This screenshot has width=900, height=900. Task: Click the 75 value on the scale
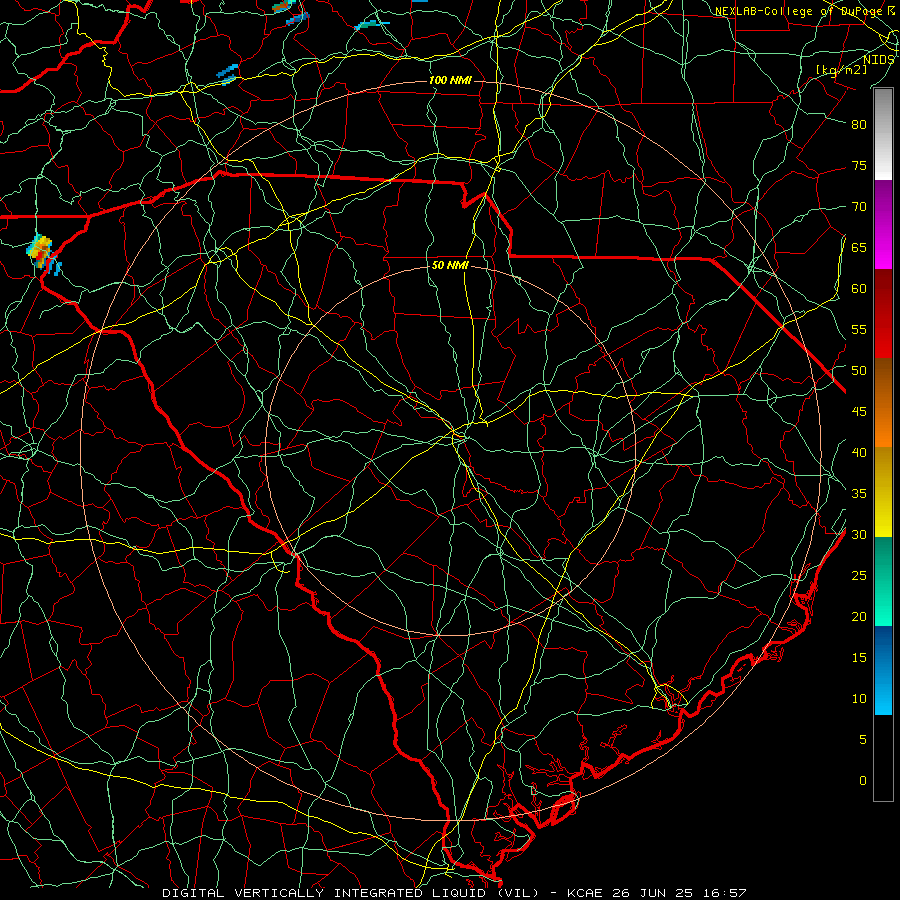tap(859, 166)
